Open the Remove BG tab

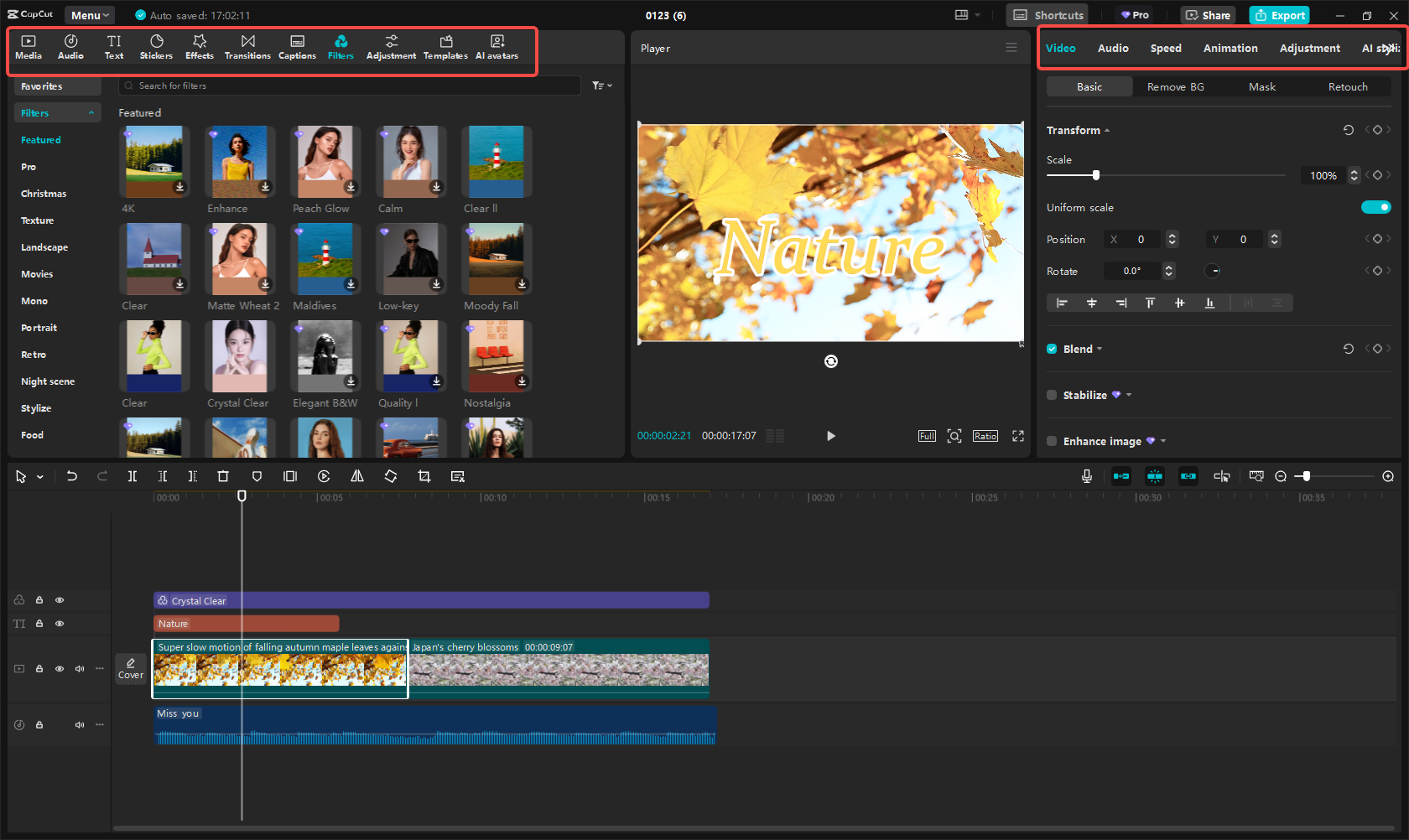tap(1174, 86)
